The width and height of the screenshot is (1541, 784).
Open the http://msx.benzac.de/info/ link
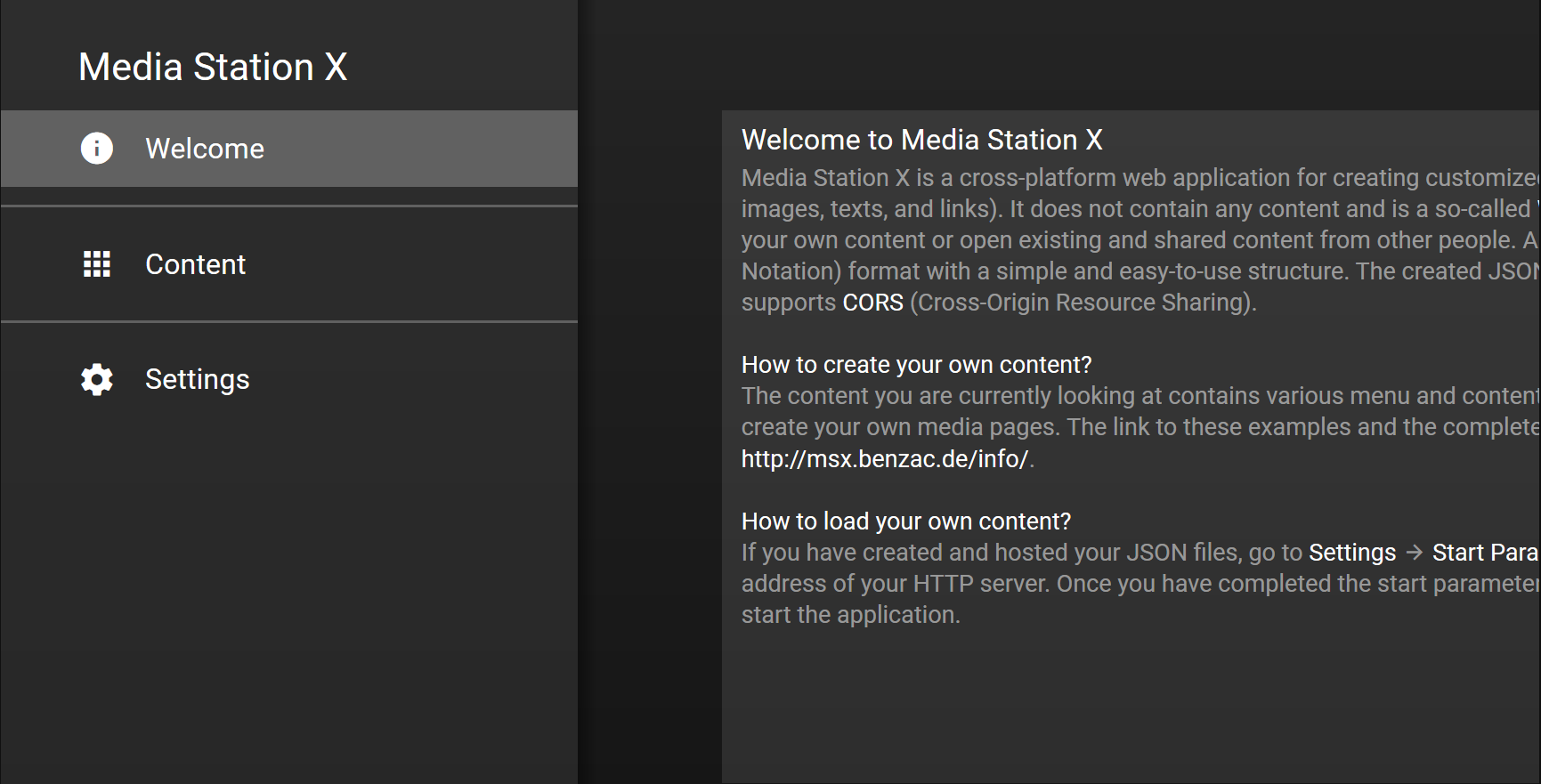885,459
